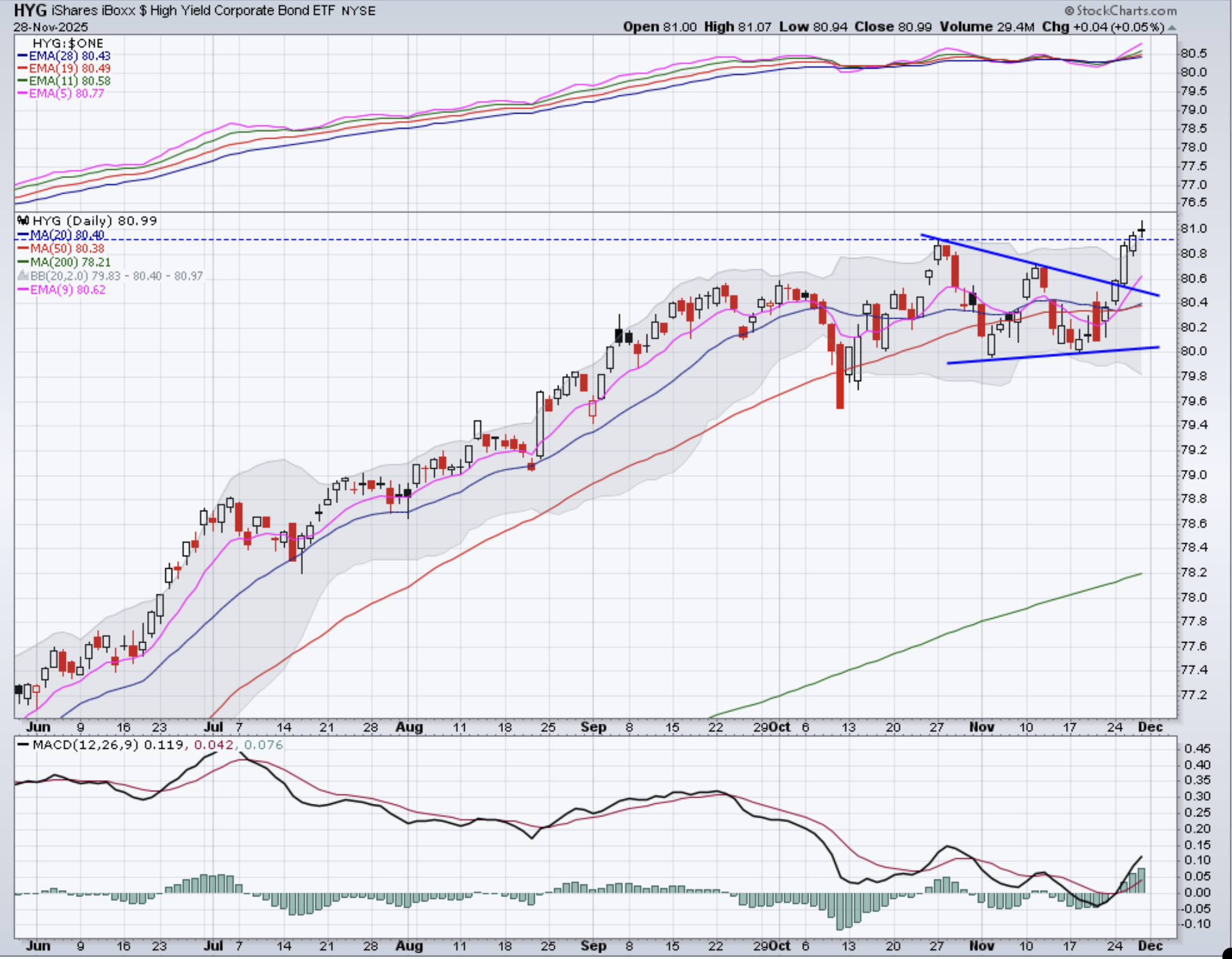The height and width of the screenshot is (959, 1232).
Task: Click the Nov label on the bottom MACD axis
Action: [981, 946]
